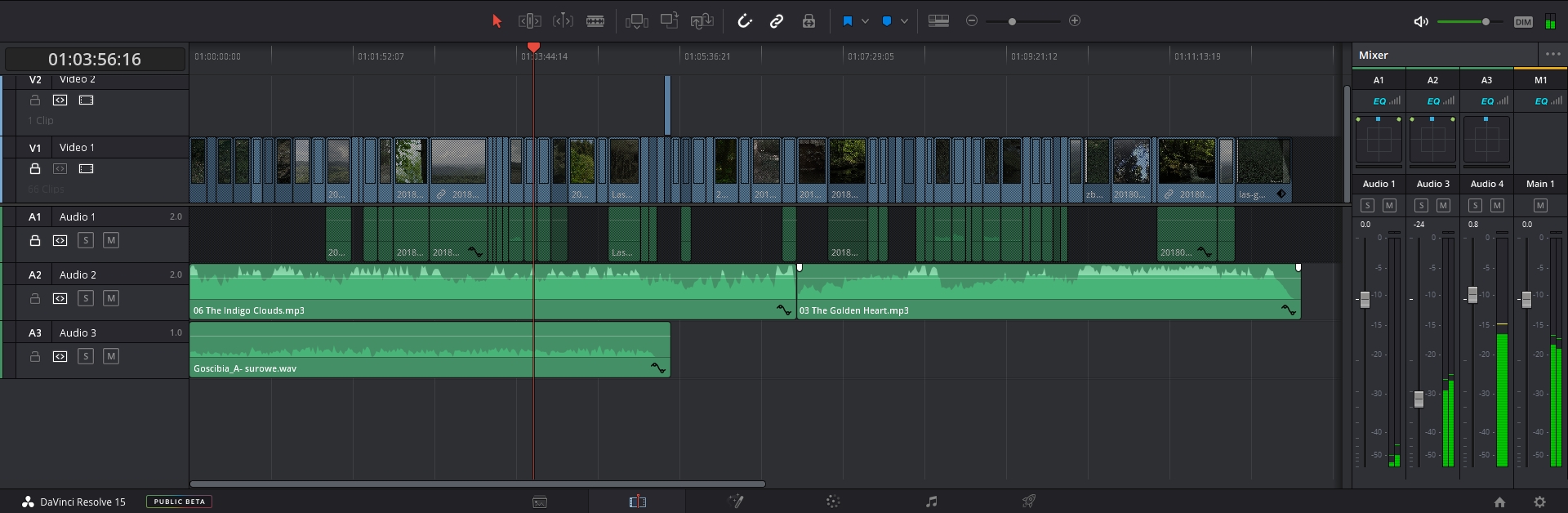Click the horizontal timeline scrollbar
Image resolution: width=1568 pixels, height=513 pixels.
pyautogui.click(x=478, y=484)
